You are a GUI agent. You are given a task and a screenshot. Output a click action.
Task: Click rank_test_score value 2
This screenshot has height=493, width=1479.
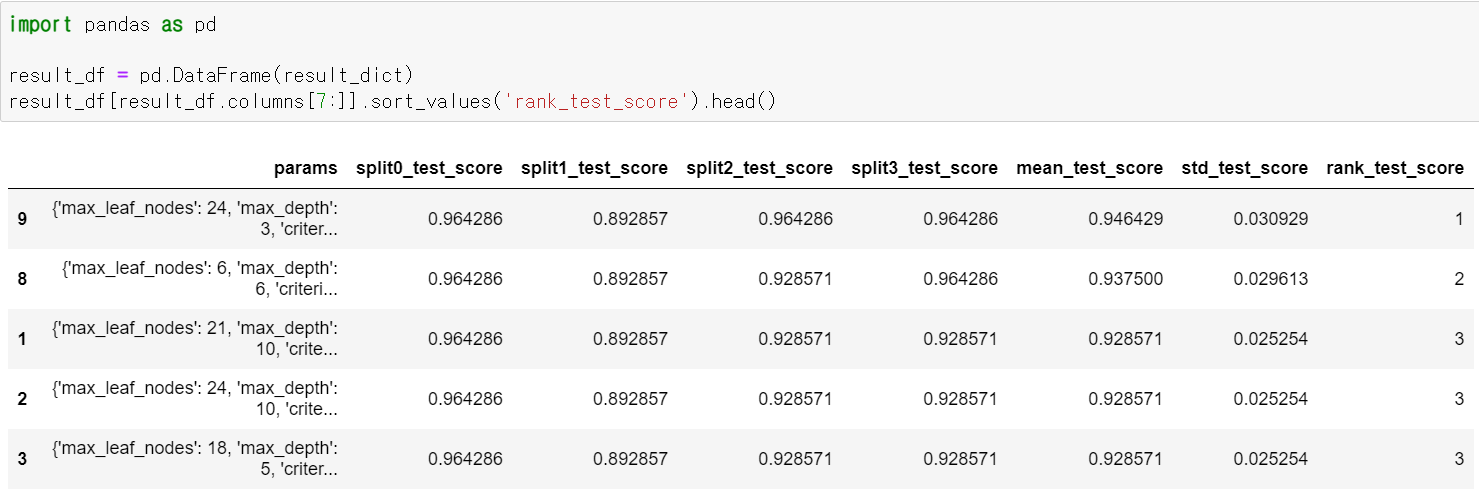1459,278
